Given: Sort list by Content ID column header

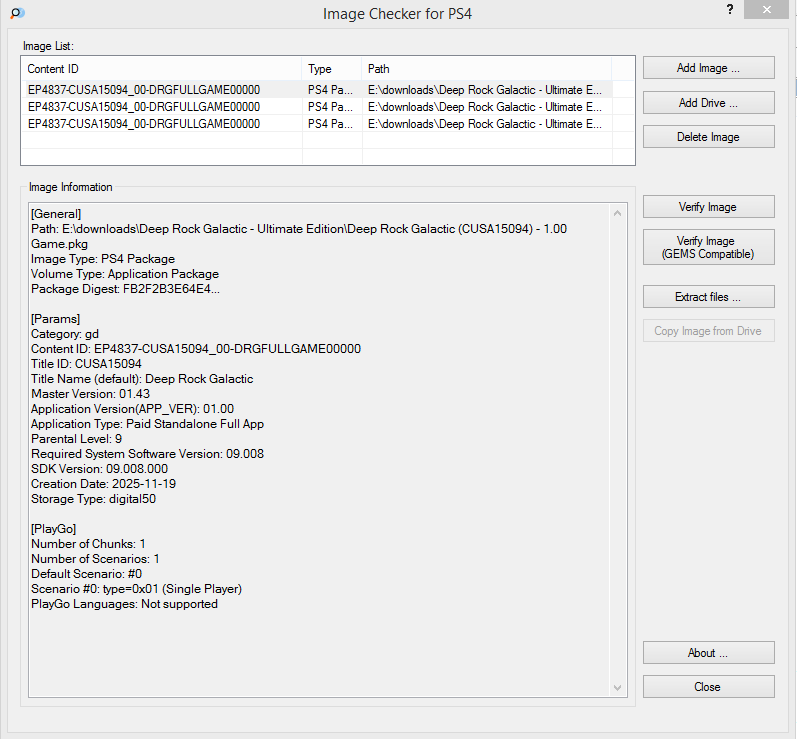Looking at the screenshot, I should click(x=160, y=69).
